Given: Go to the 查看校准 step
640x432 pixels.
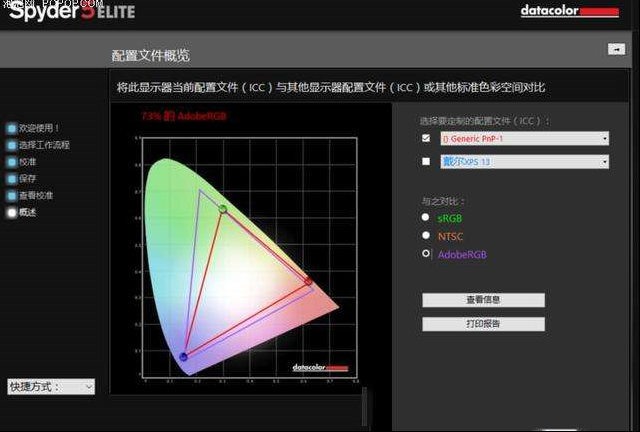Looking at the screenshot, I should [36, 195].
